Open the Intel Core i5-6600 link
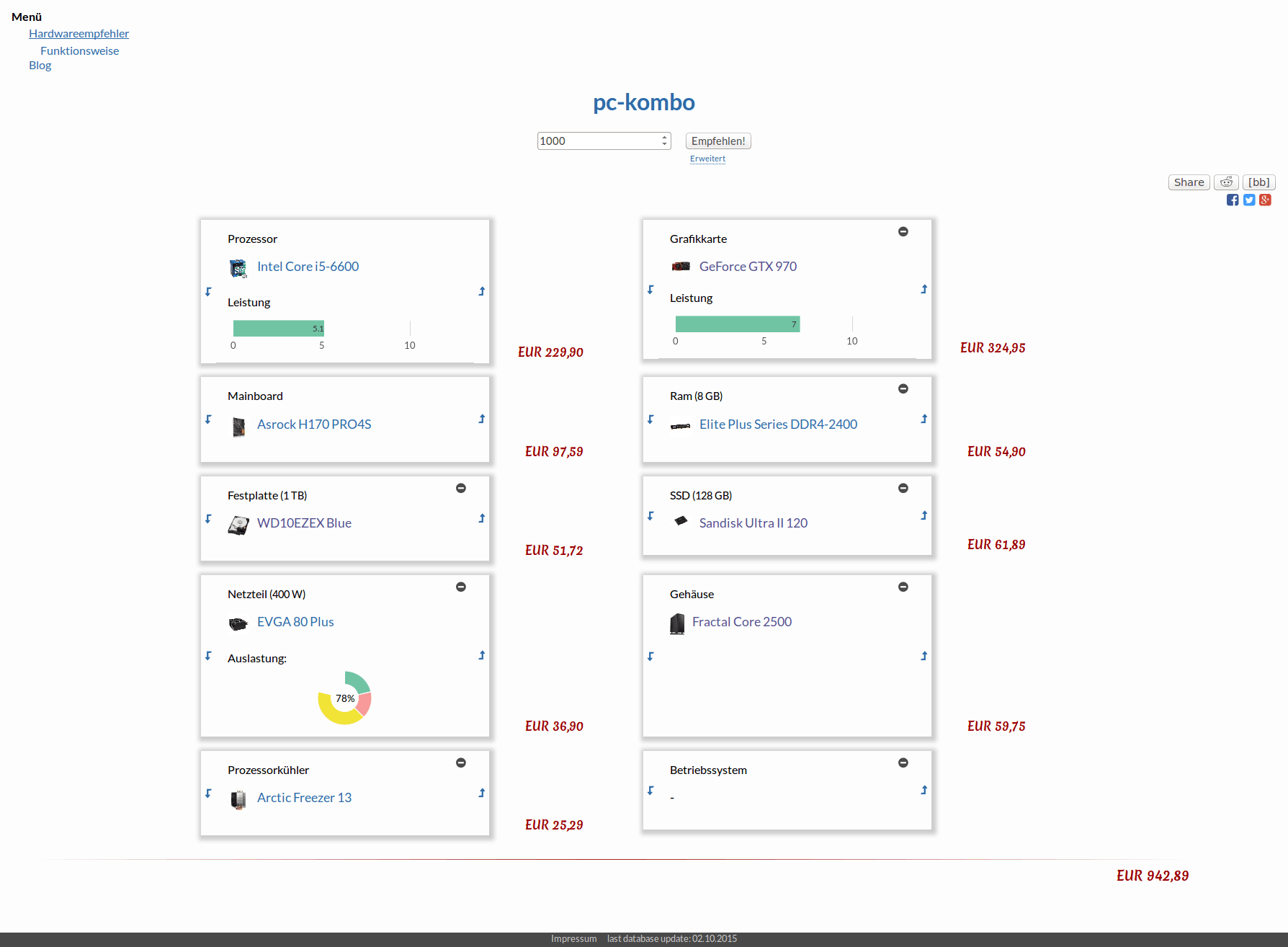 click(308, 267)
